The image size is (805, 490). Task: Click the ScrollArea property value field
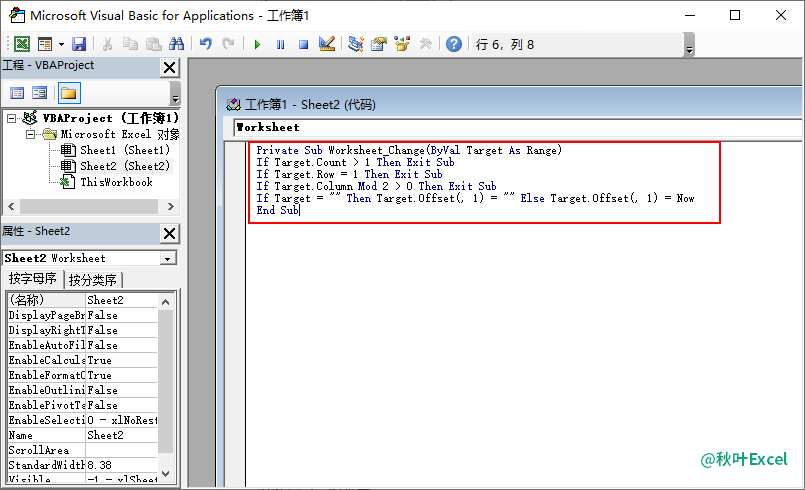pos(121,450)
